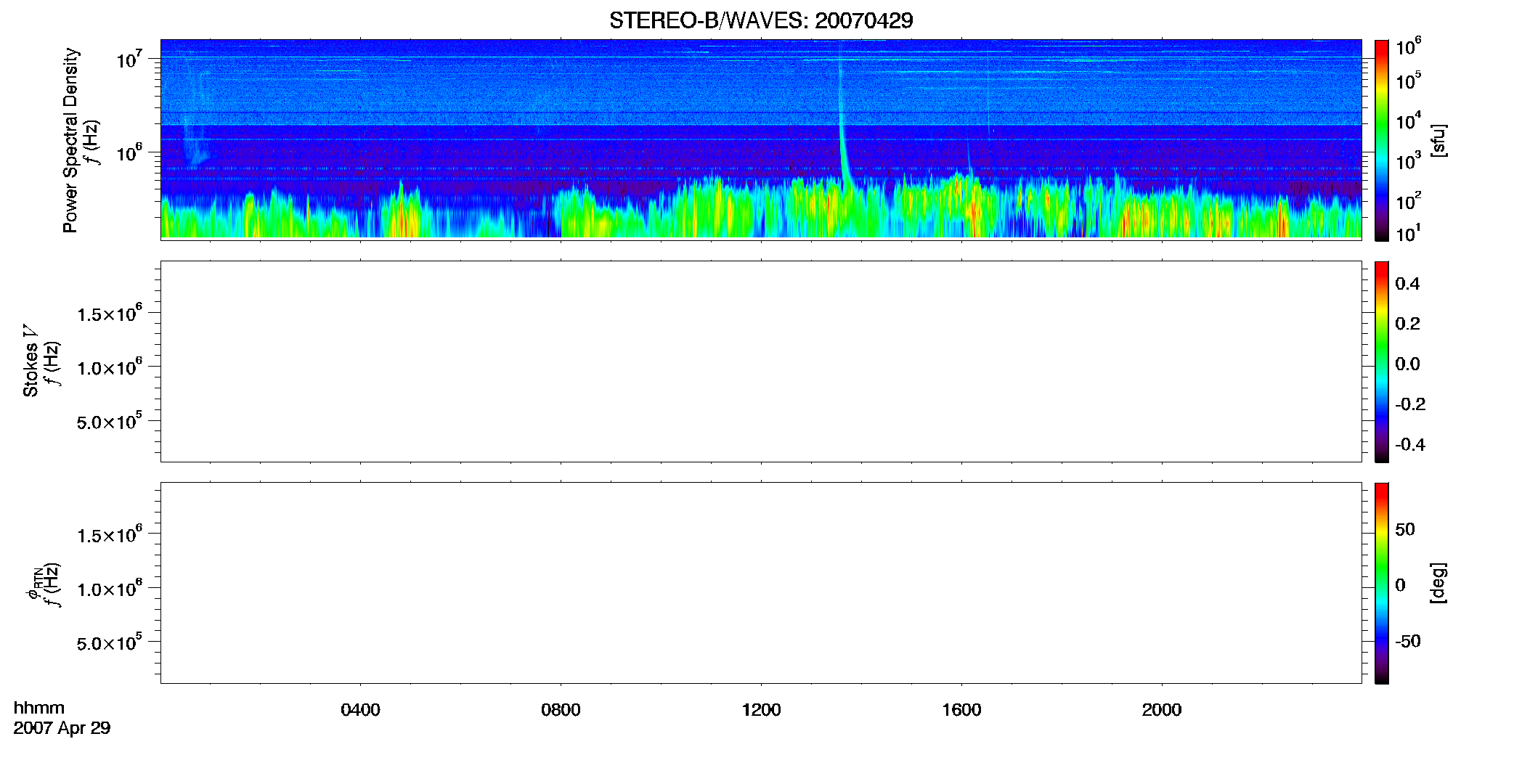The height and width of the screenshot is (784, 1522).
Task: Click the Stokes V color bar
Action: [x=1382, y=362]
